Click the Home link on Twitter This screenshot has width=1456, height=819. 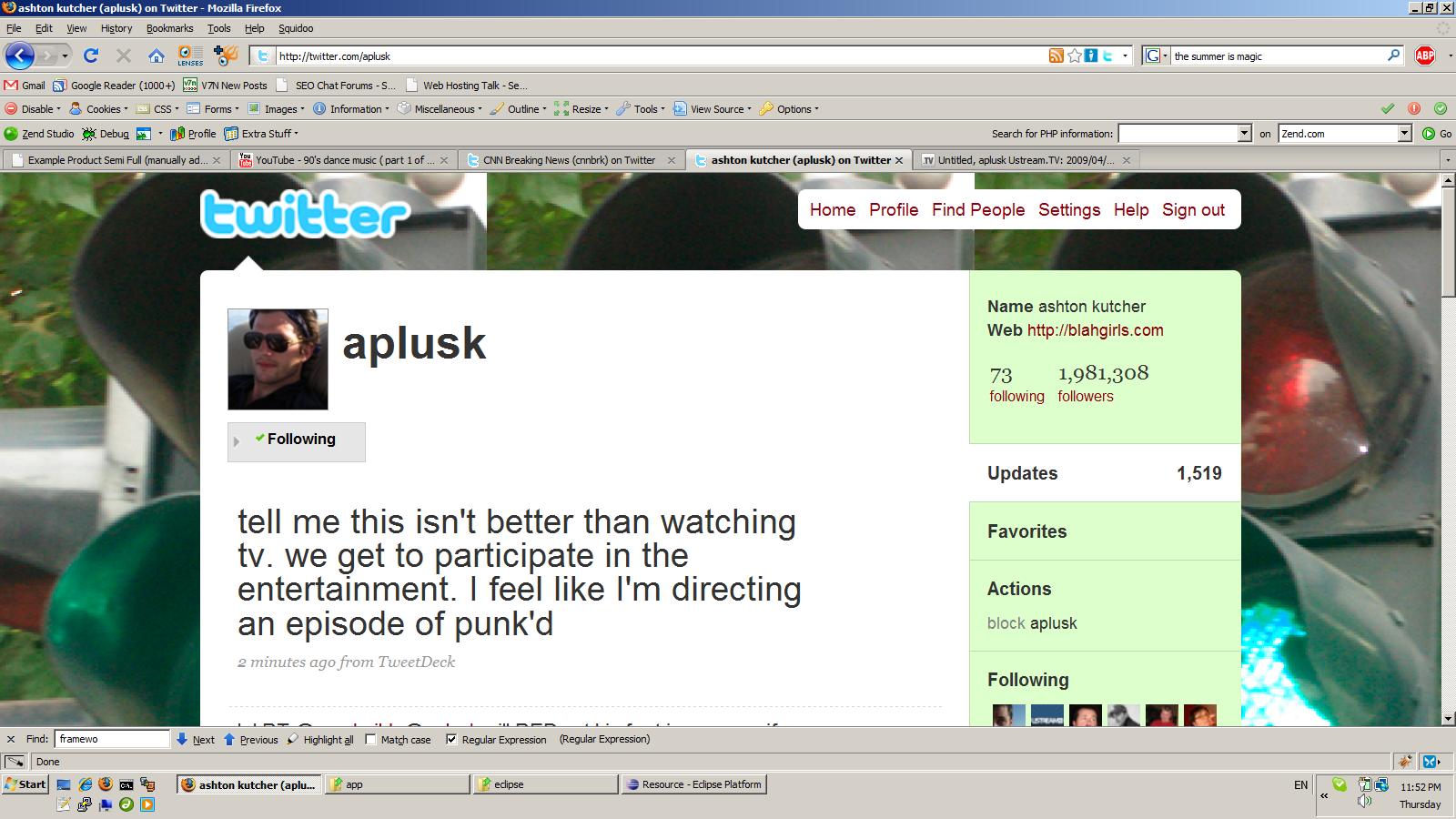click(833, 210)
